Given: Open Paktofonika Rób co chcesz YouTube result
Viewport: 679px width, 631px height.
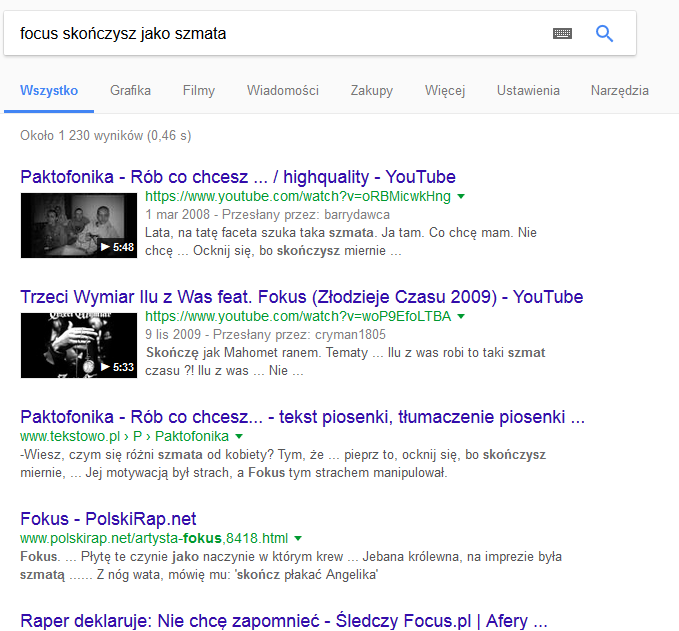Looking at the screenshot, I should [238, 177].
